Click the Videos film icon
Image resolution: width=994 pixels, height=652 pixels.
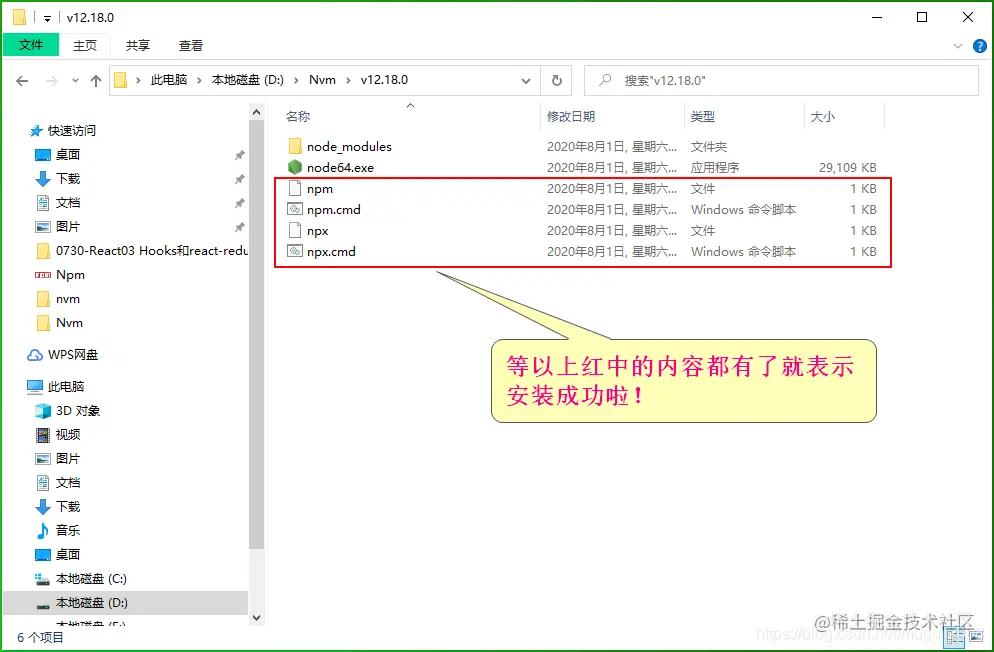tap(42, 435)
